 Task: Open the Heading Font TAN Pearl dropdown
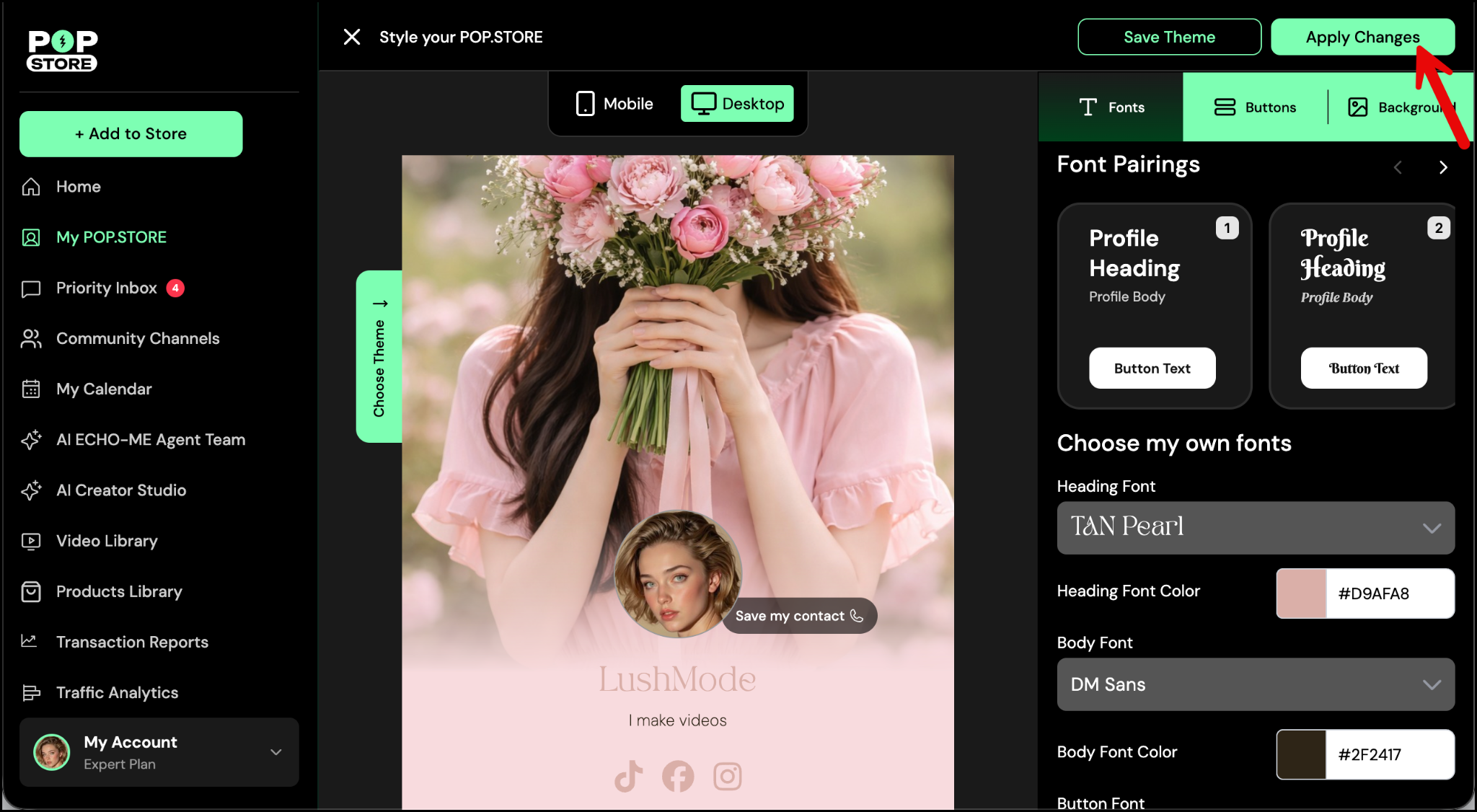click(x=1255, y=528)
